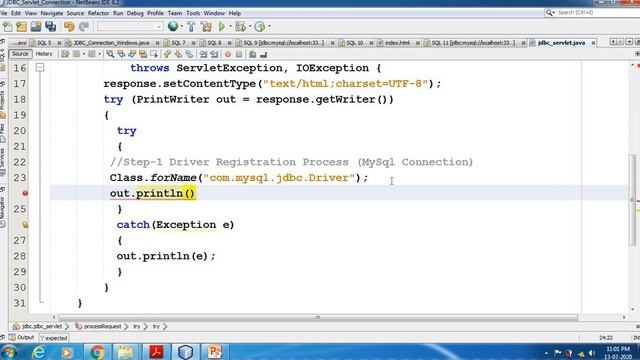Click the Redo toolbar icon
The width and height of the screenshot is (640, 360).
pyautogui.click(x=84, y=27)
